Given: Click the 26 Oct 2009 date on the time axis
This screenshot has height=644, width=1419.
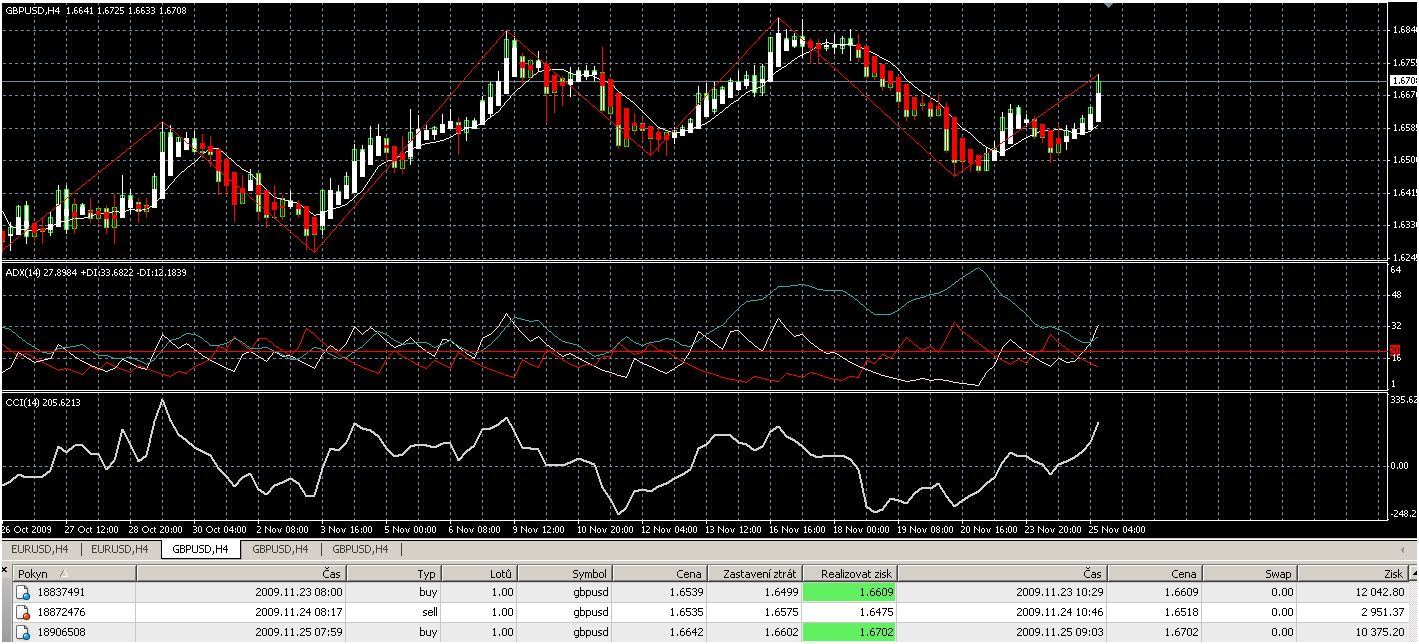Looking at the screenshot, I should point(28,530).
